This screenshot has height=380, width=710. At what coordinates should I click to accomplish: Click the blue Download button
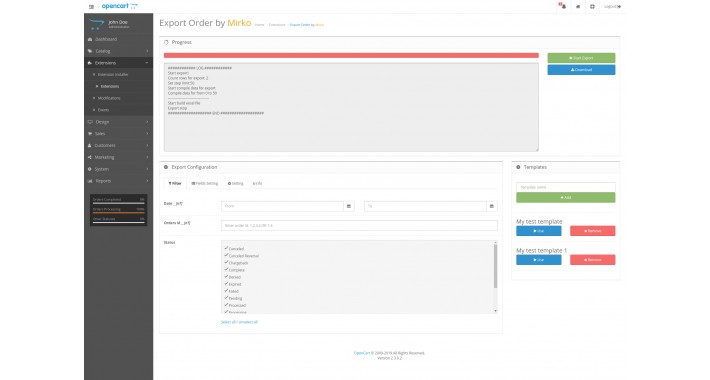(581, 70)
